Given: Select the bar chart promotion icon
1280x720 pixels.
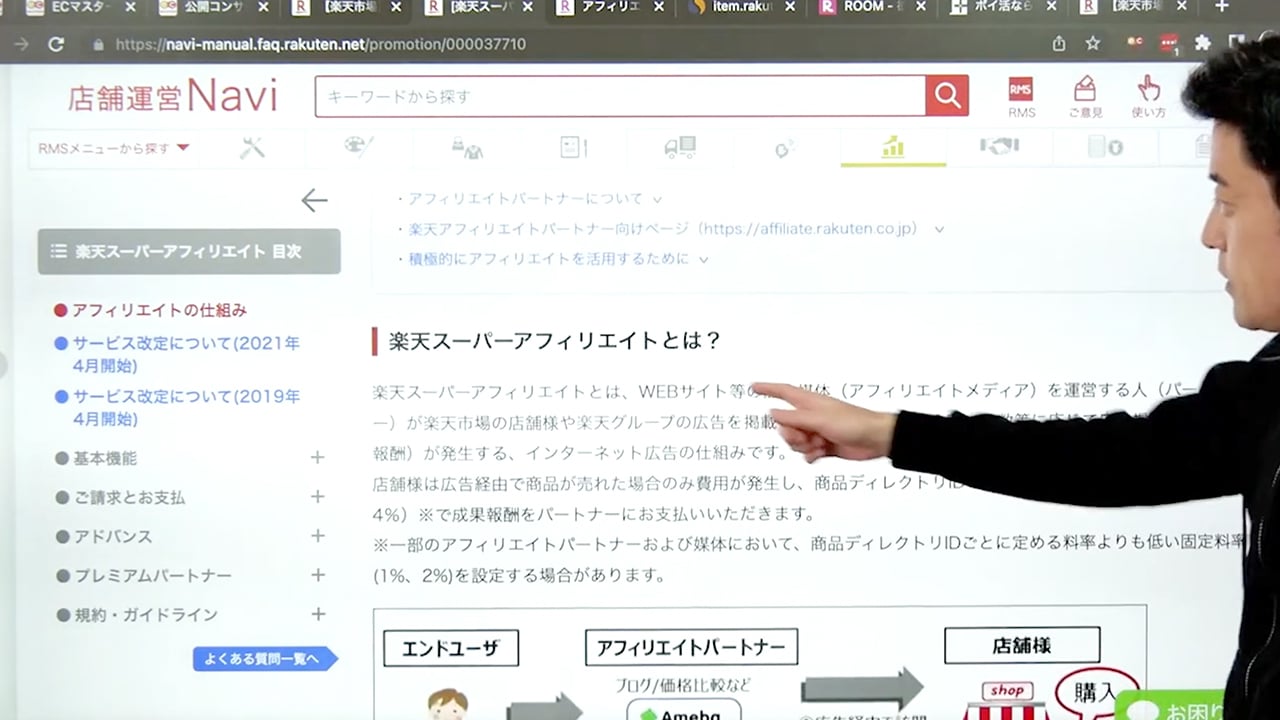Looking at the screenshot, I should pos(893,148).
